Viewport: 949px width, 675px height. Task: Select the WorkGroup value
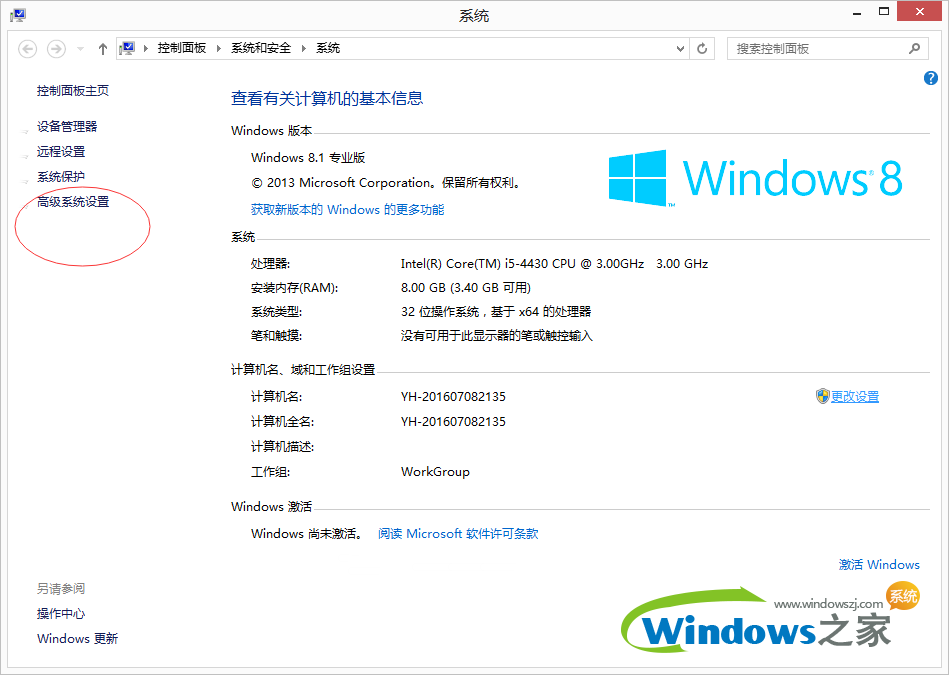pyautogui.click(x=435, y=472)
